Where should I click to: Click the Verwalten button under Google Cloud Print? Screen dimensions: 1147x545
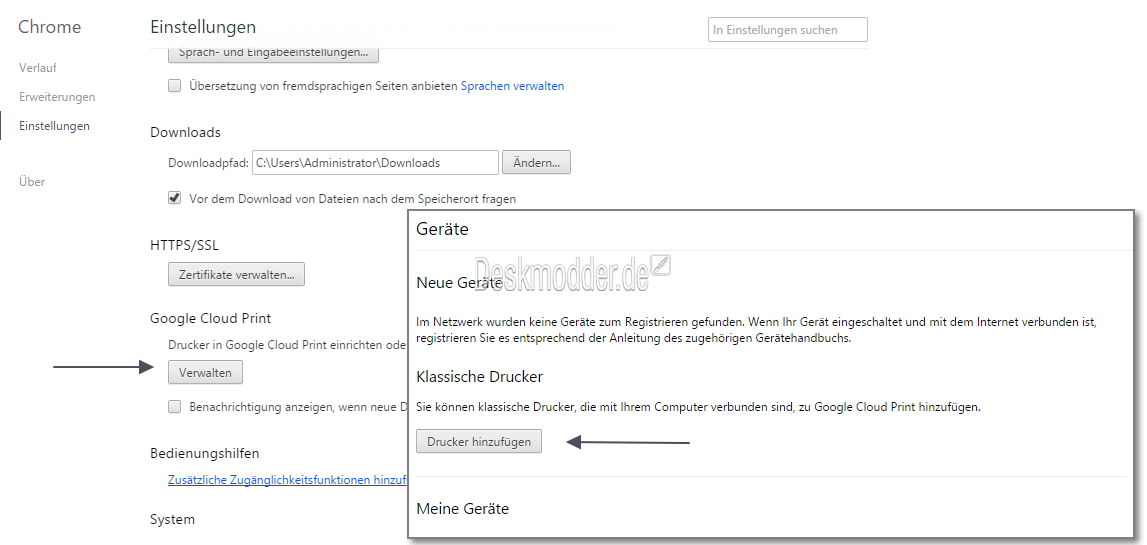coord(206,372)
